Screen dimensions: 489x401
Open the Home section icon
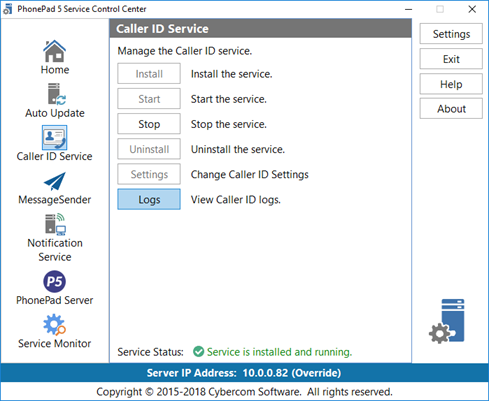pyautogui.click(x=54, y=51)
